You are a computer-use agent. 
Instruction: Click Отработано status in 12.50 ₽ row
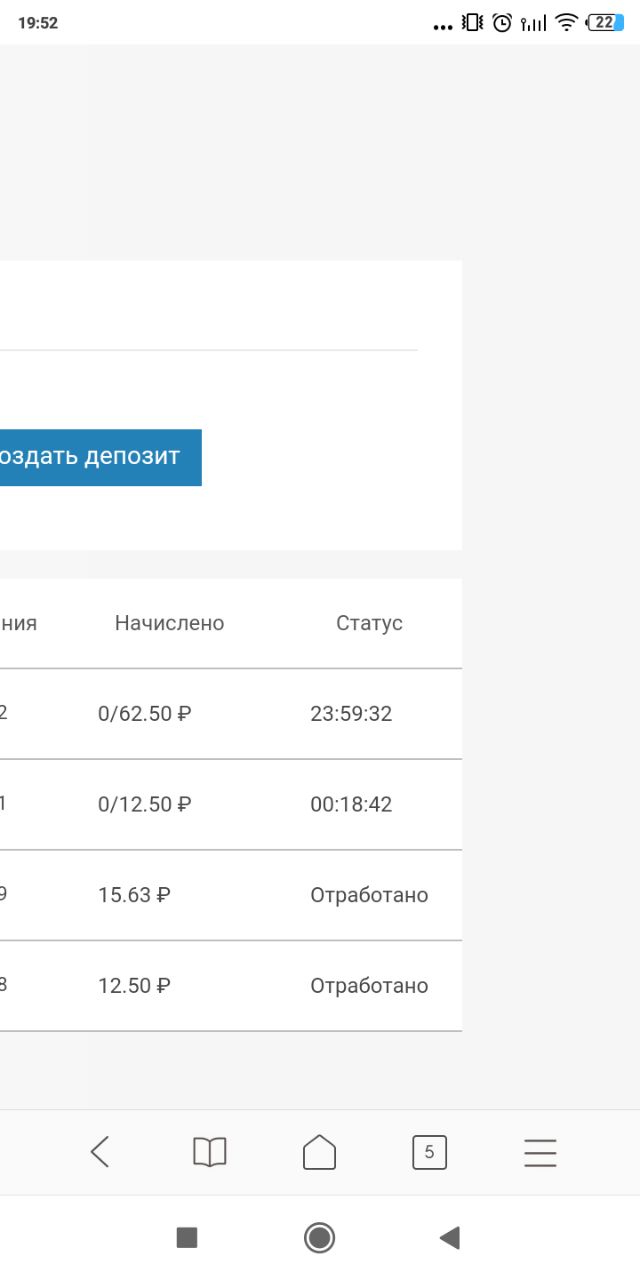369,985
